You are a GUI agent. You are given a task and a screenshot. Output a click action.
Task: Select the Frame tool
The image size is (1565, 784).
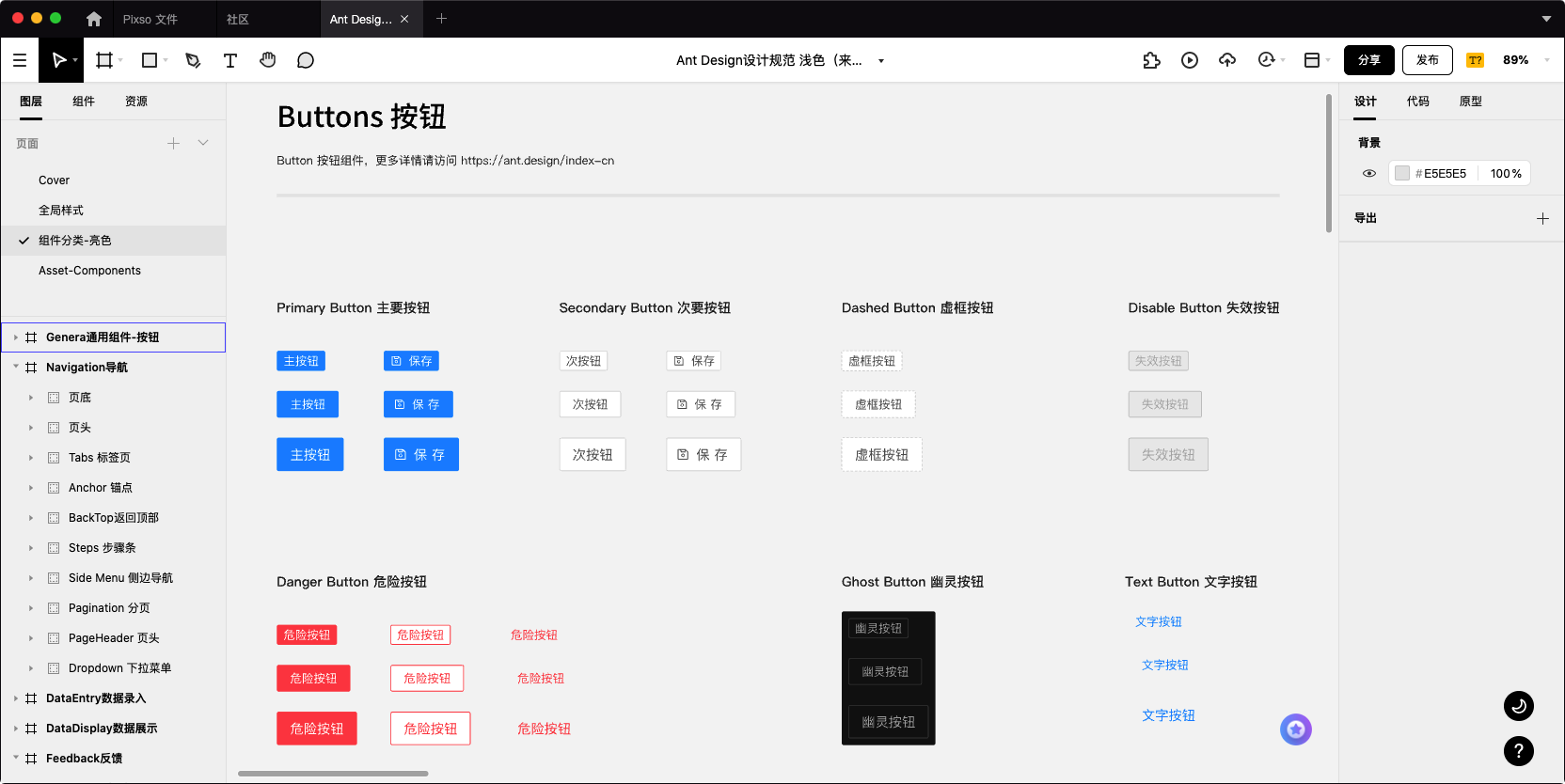tap(104, 60)
